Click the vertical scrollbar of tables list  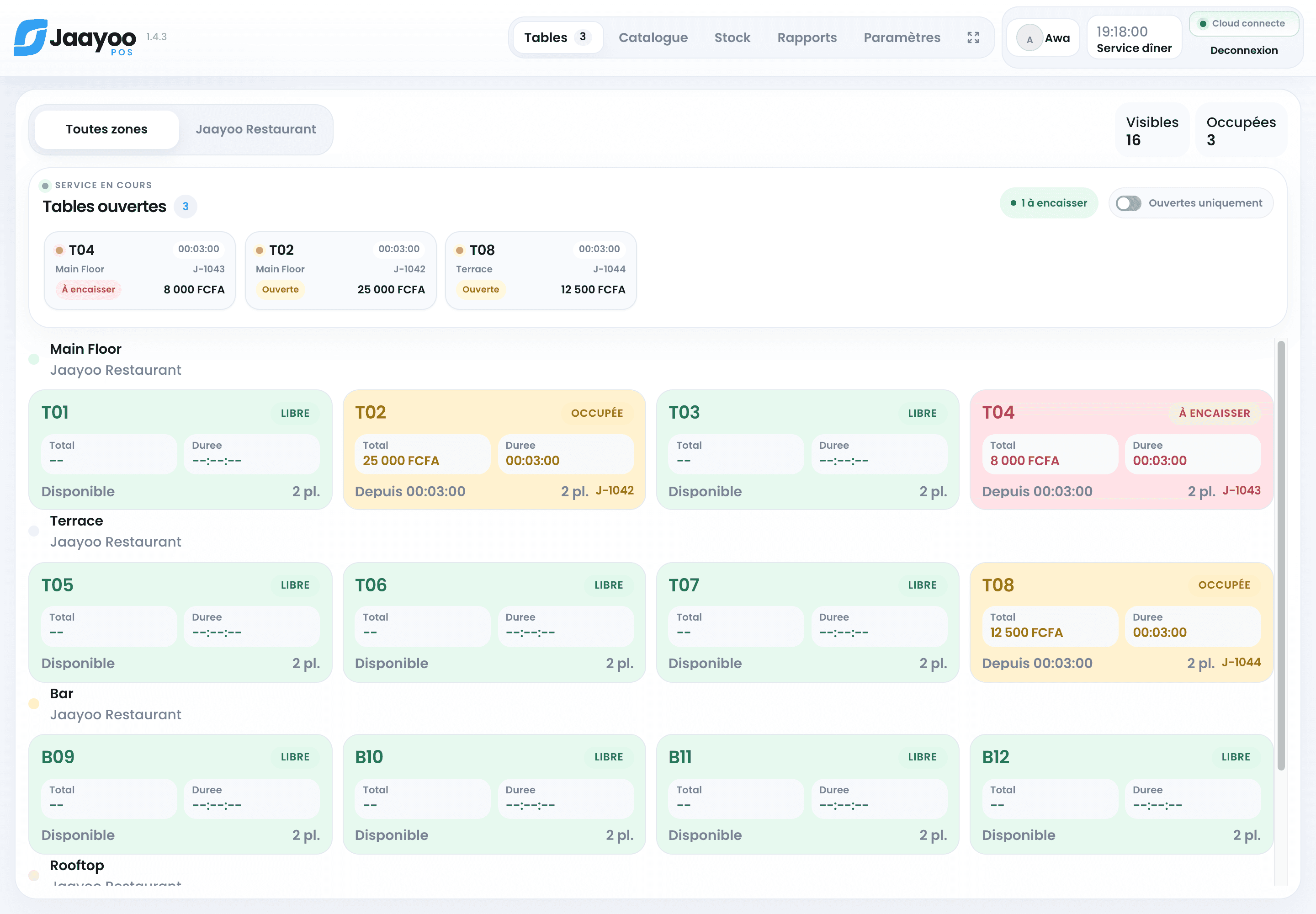[1281, 556]
